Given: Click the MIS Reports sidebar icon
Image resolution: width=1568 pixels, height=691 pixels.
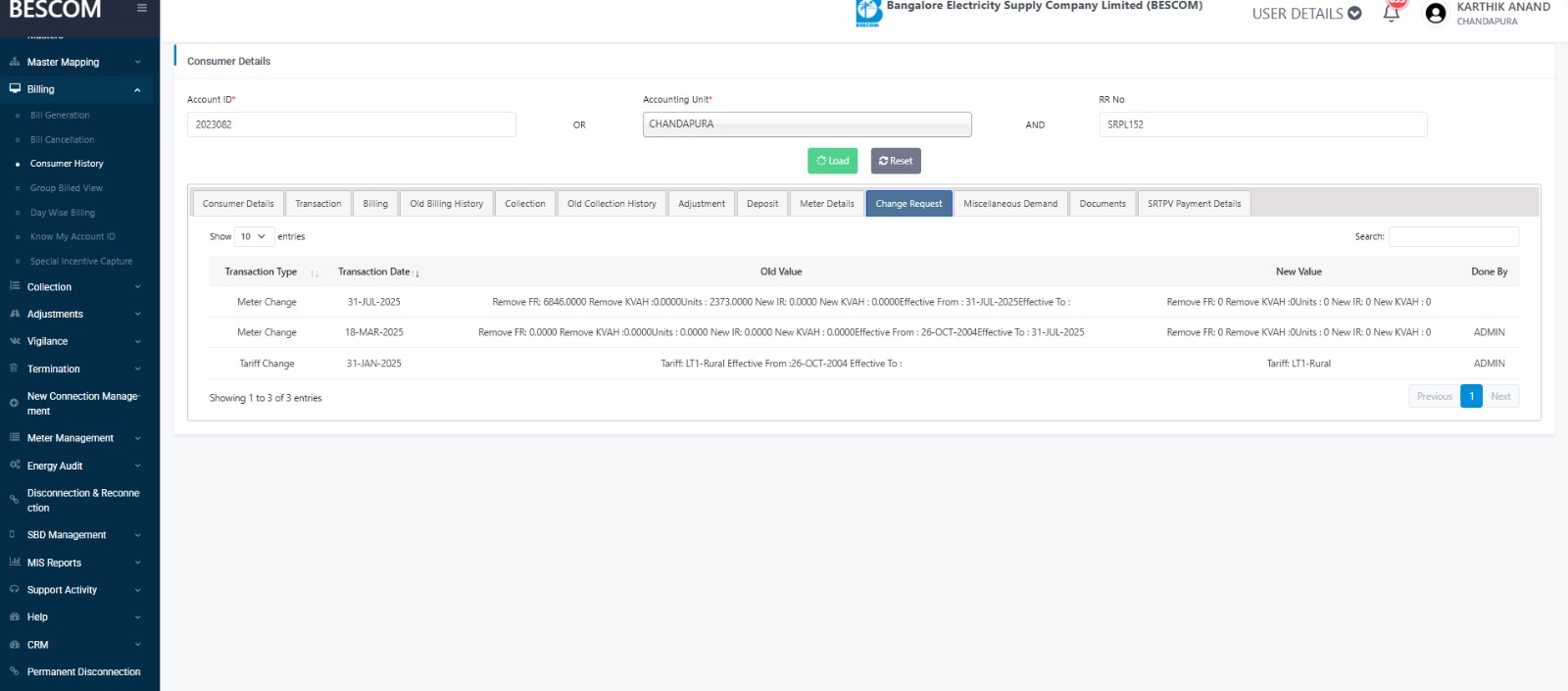Looking at the screenshot, I should tap(15, 563).
